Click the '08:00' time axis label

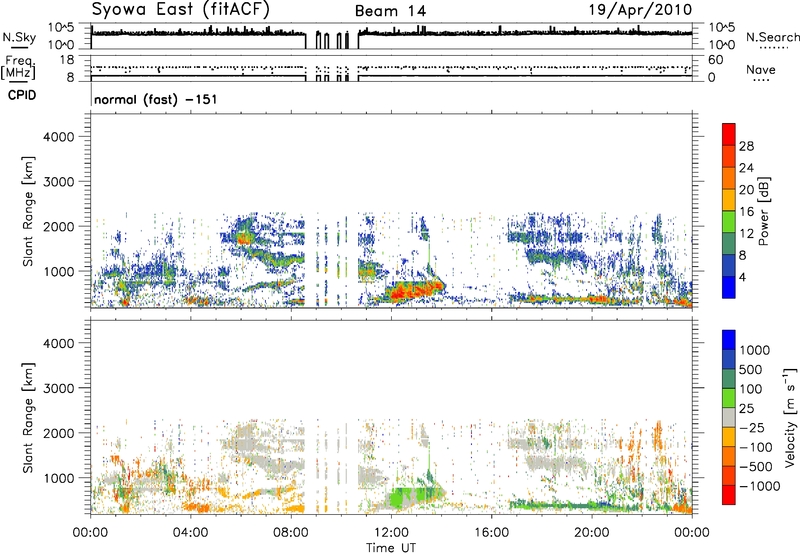tap(291, 533)
